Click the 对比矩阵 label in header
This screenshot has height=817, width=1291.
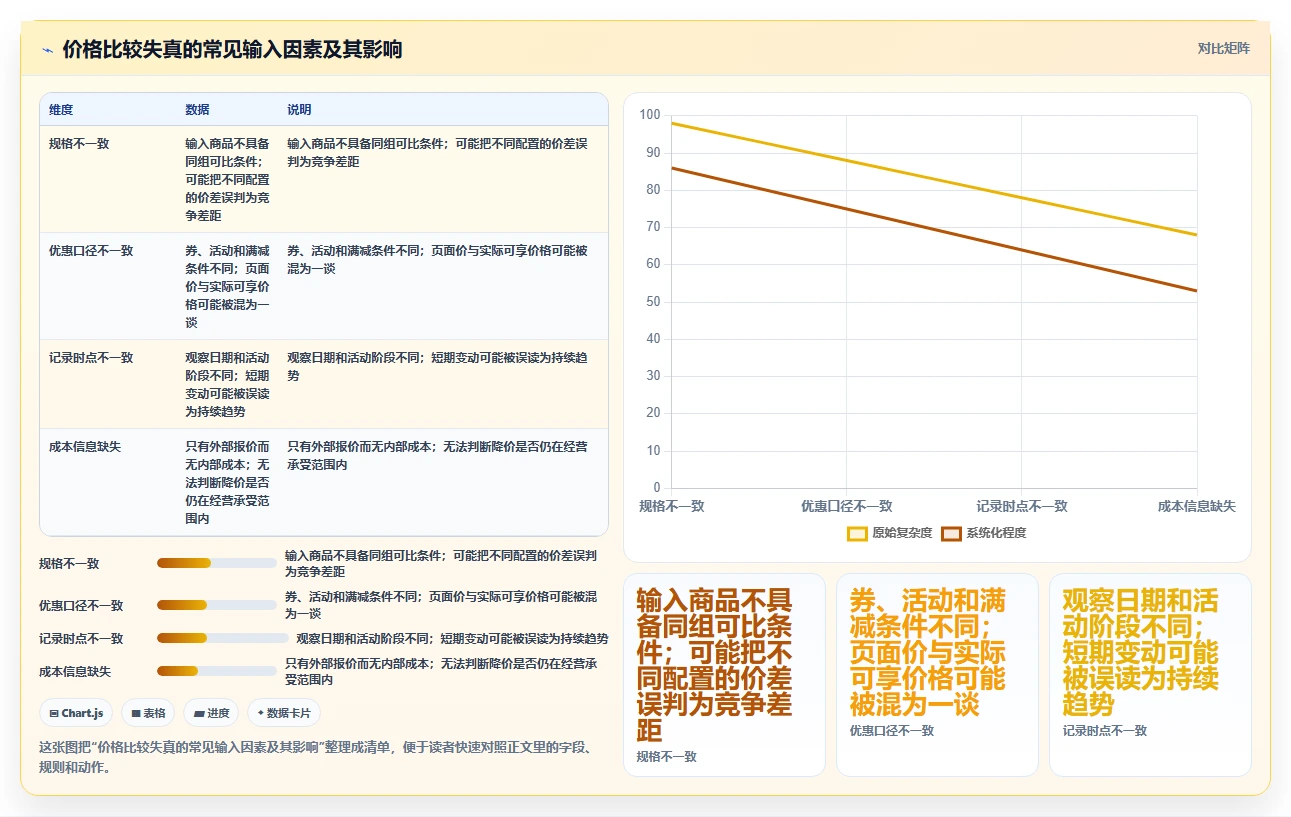pyautogui.click(x=1224, y=48)
